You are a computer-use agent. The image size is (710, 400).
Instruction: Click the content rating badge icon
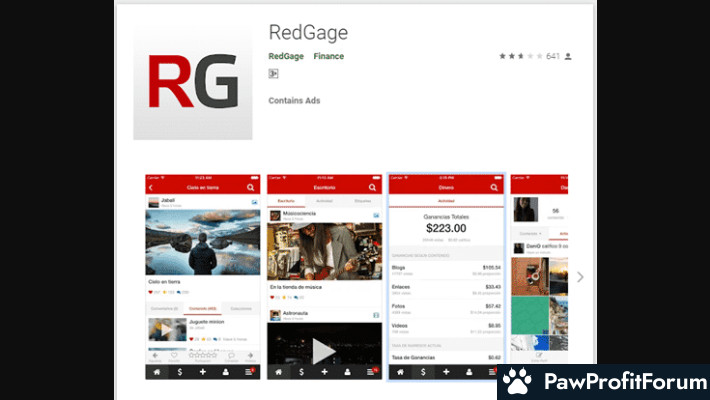tap(273, 73)
